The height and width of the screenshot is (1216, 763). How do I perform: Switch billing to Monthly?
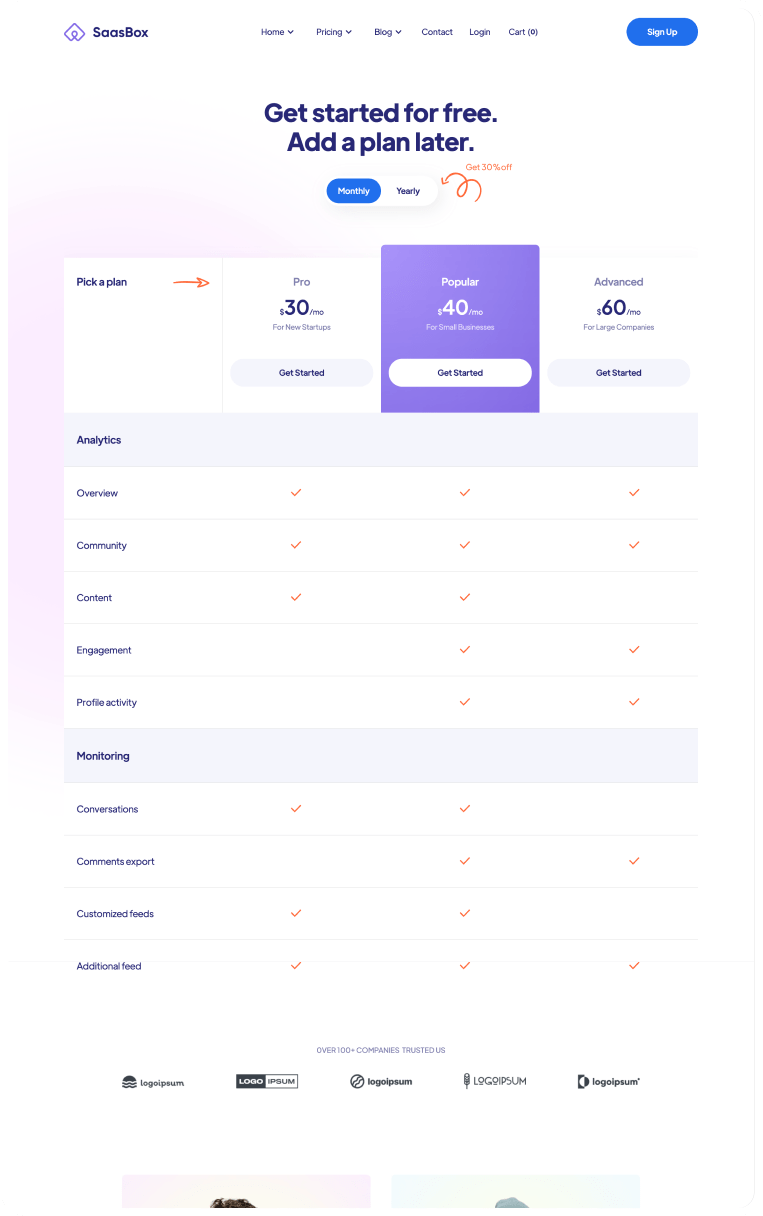coord(354,191)
